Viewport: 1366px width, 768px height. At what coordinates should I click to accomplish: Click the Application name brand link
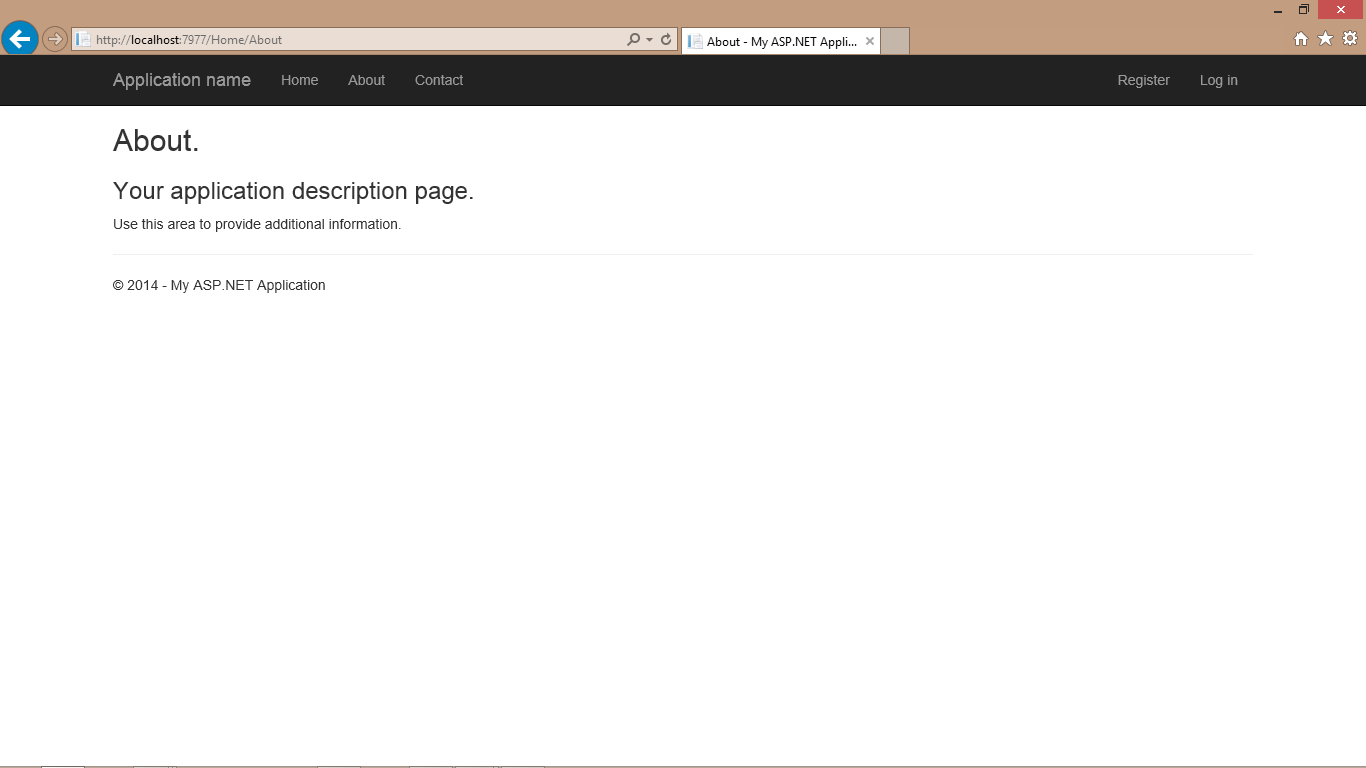point(182,80)
